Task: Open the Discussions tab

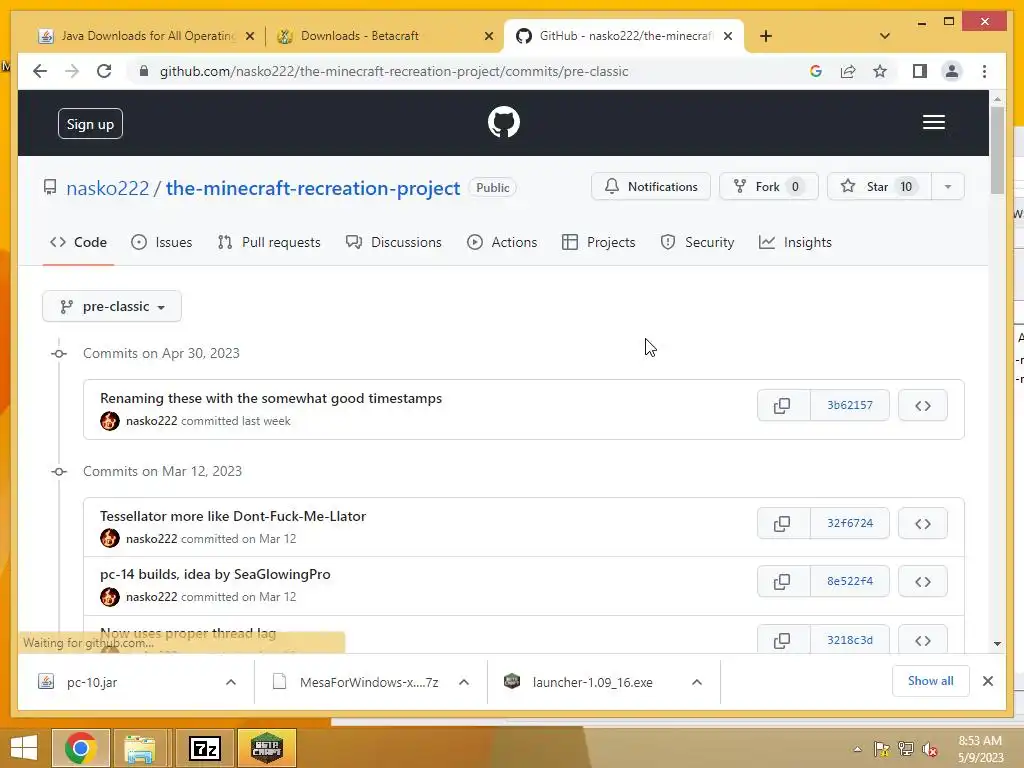Action: pos(394,242)
